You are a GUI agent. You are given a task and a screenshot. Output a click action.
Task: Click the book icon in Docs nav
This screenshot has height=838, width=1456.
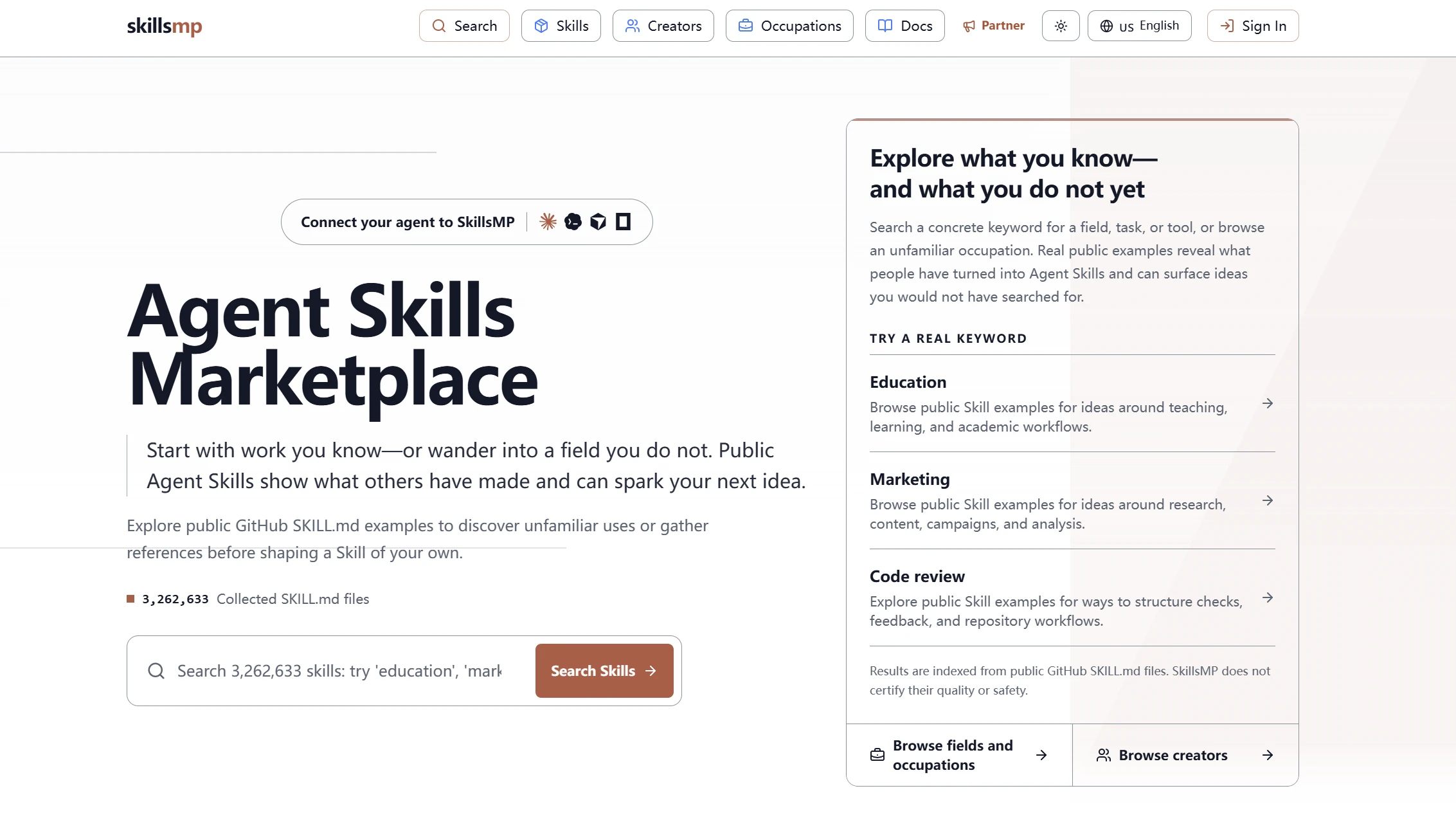coord(885,26)
